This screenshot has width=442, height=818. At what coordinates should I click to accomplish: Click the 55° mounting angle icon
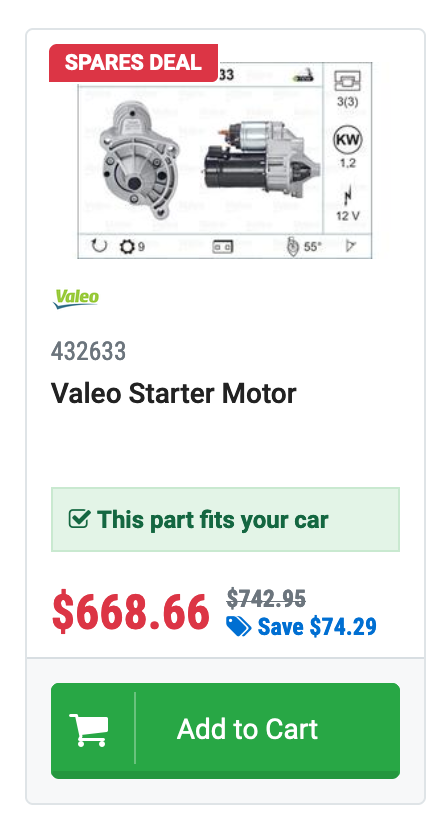(293, 246)
